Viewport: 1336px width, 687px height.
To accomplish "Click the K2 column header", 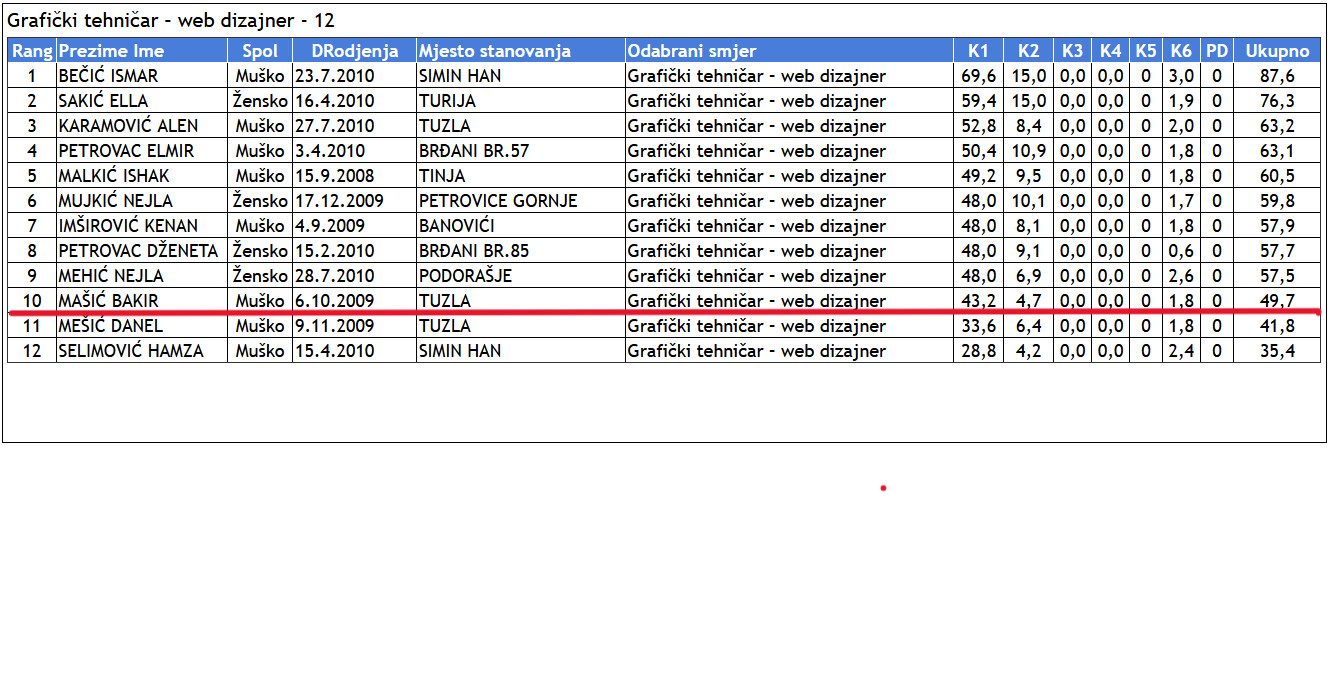I will pyautogui.click(x=1028, y=51).
